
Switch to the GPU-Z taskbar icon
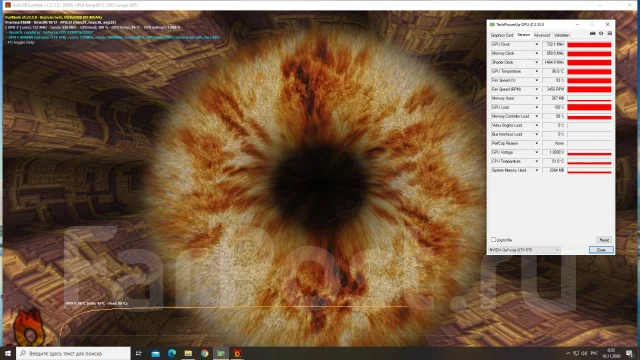(x=221, y=353)
